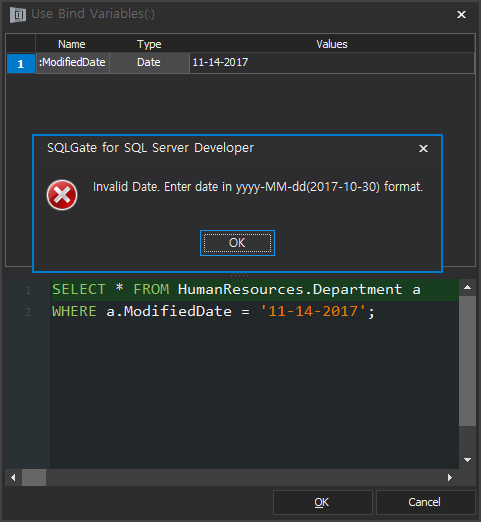Click the Values column header
Image resolution: width=481 pixels, height=522 pixels.
tap(332, 44)
